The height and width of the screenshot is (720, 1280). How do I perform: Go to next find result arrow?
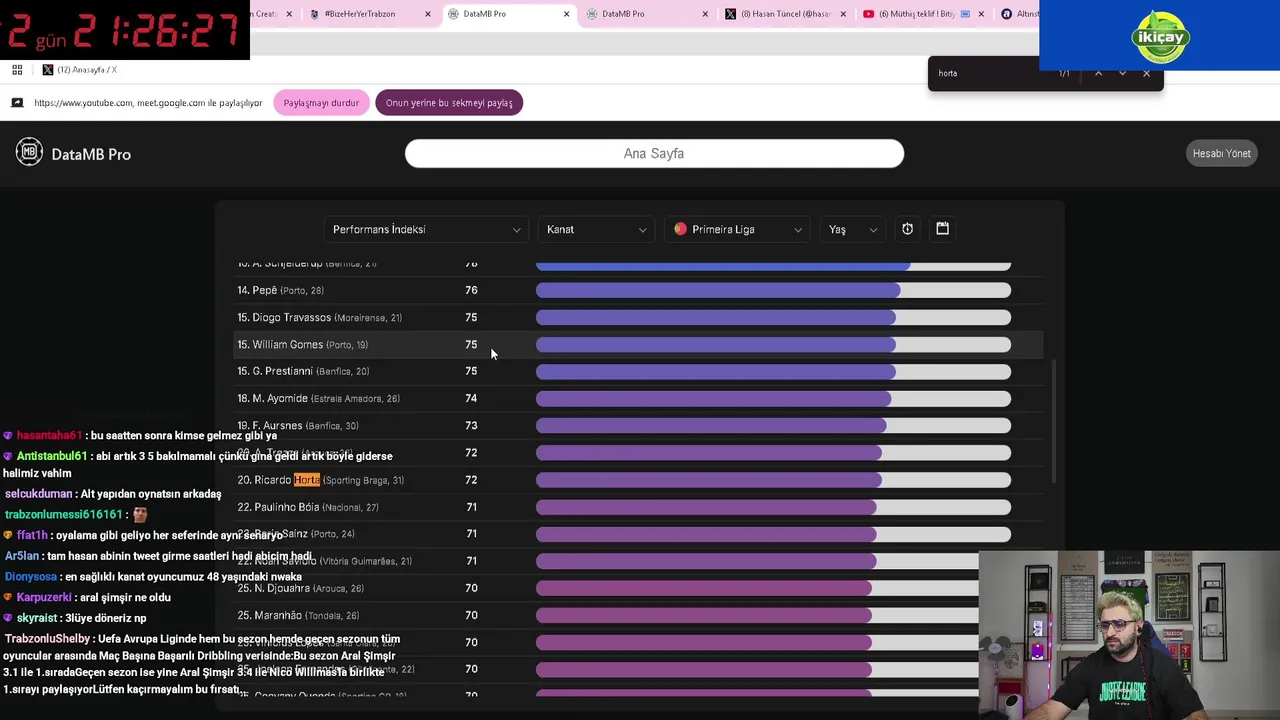click(1122, 73)
